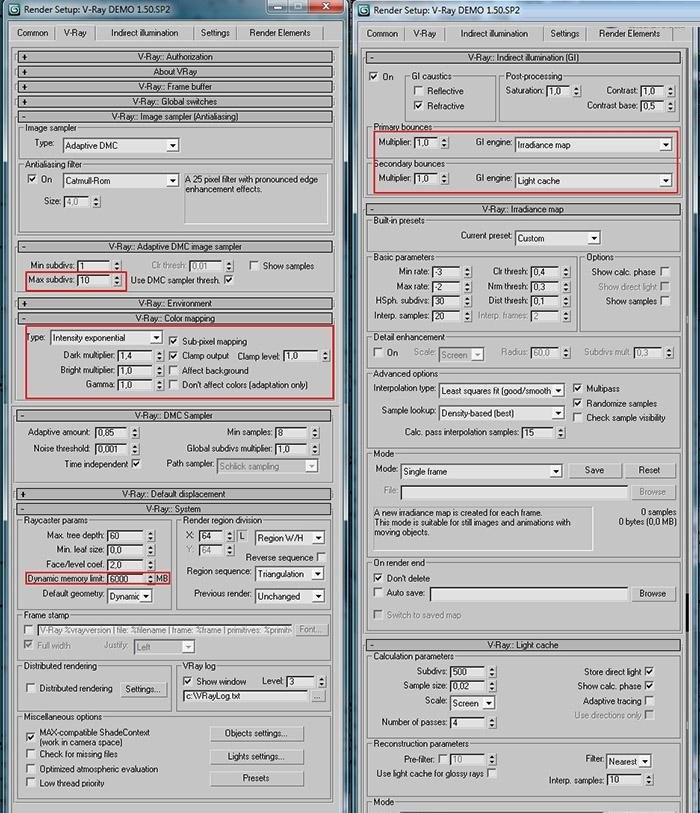This screenshot has height=813, width=700.
Task: Open Render Elements tab in right window
Action: [629, 34]
